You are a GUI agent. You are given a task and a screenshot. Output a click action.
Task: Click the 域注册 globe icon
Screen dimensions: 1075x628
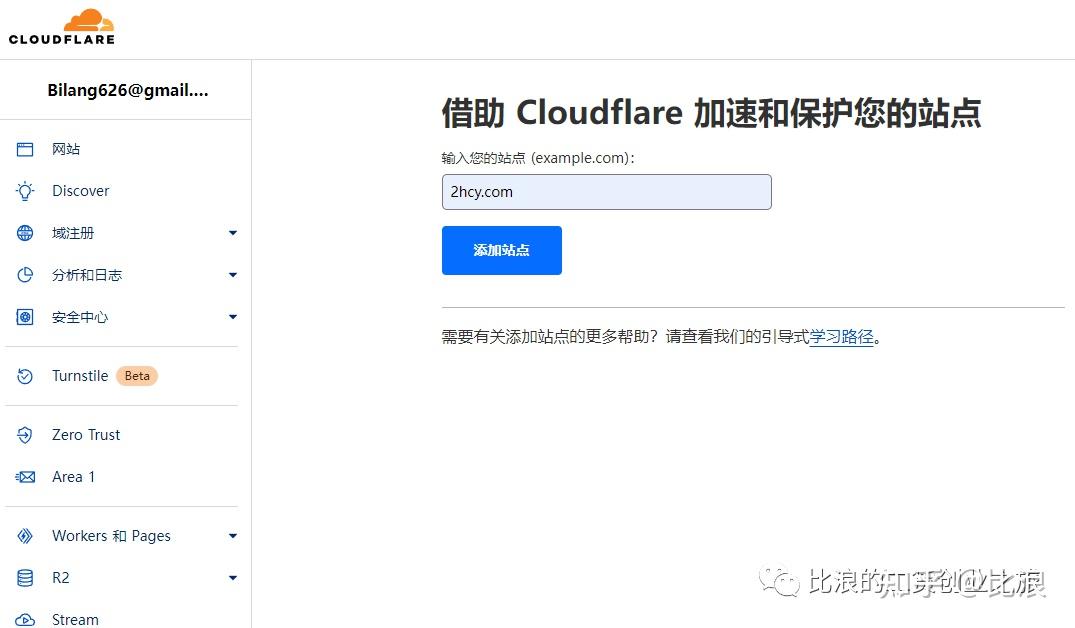[24, 232]
